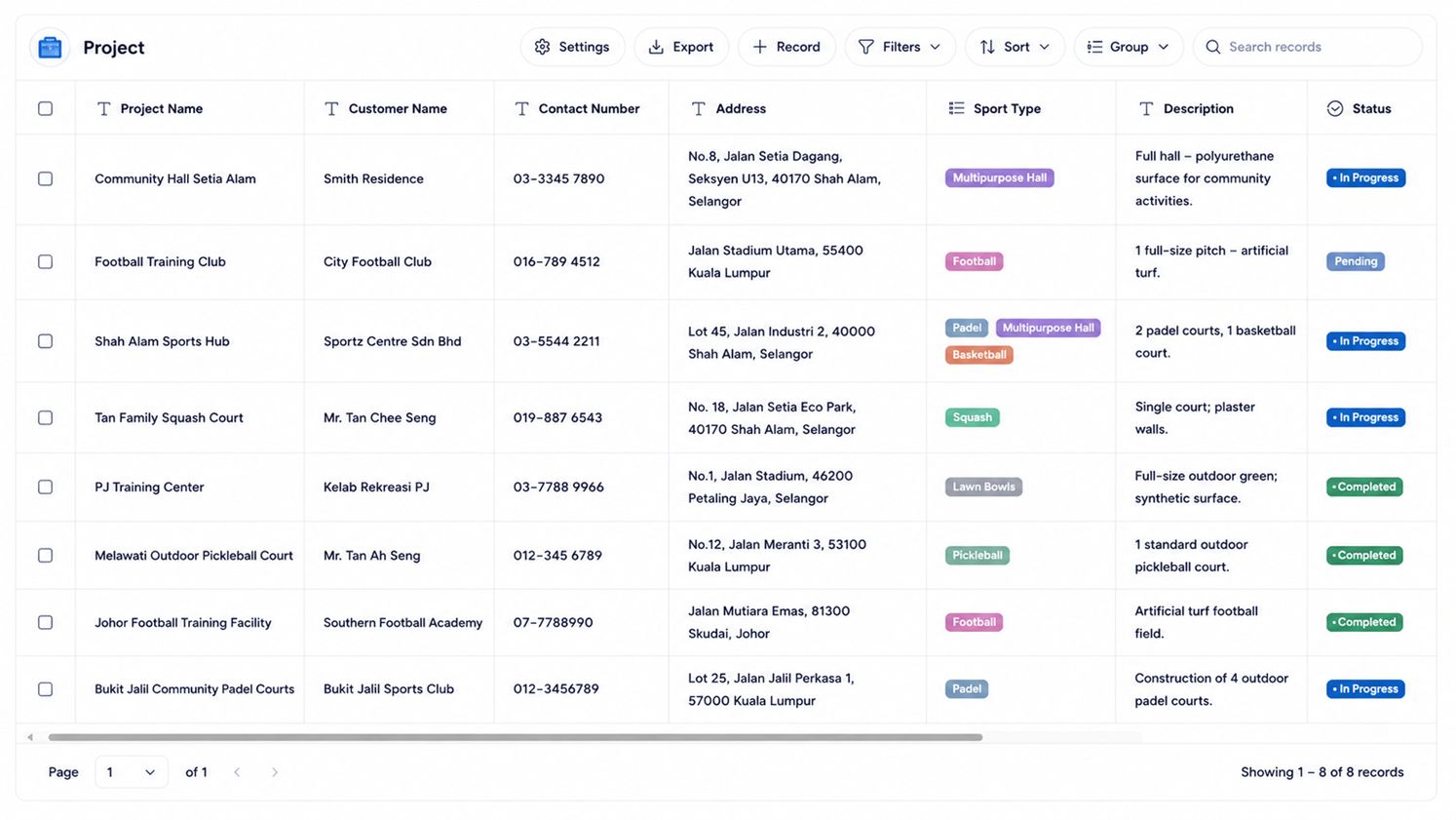Click the horizontal scrollbar thumb
Screen dimensions: 1456x820
(515, 737)
